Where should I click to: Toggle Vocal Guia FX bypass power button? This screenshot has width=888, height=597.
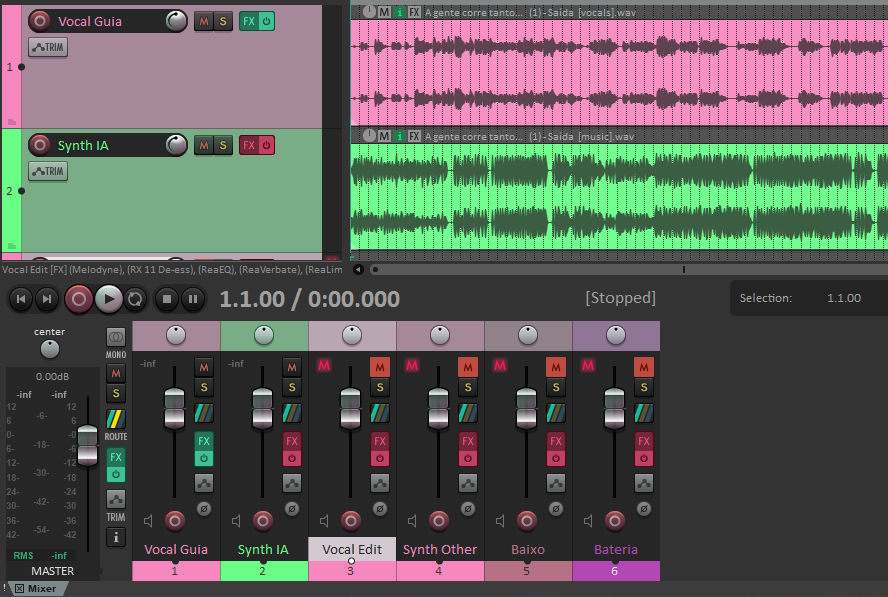click(x=266, y=22)
